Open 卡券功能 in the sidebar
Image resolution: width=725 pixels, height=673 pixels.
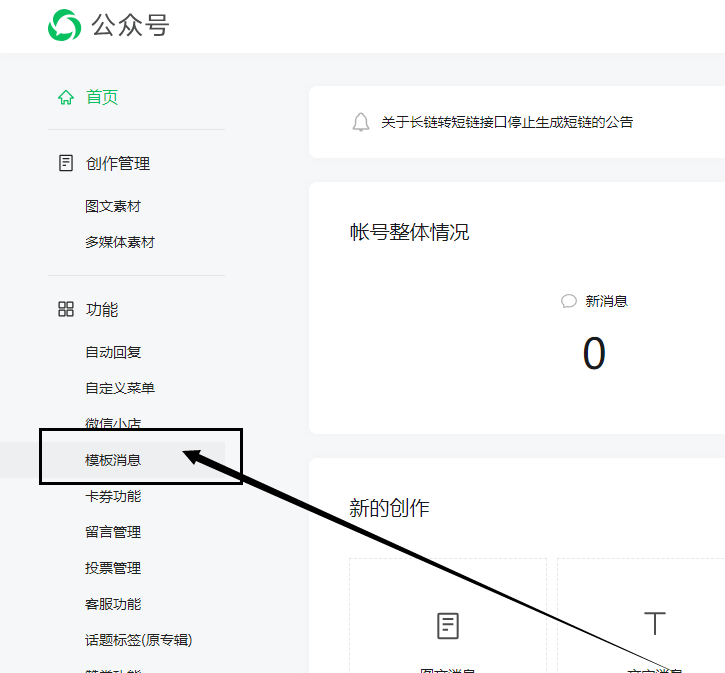(113, 496)
